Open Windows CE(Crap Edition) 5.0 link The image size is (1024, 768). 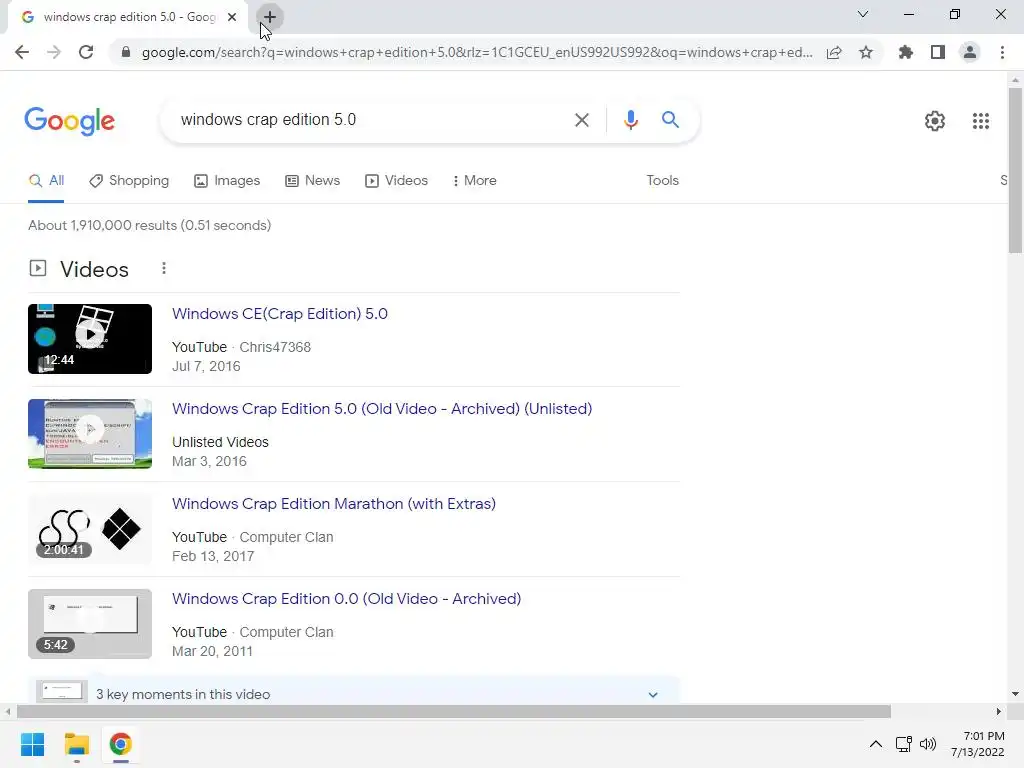[280, 314]
